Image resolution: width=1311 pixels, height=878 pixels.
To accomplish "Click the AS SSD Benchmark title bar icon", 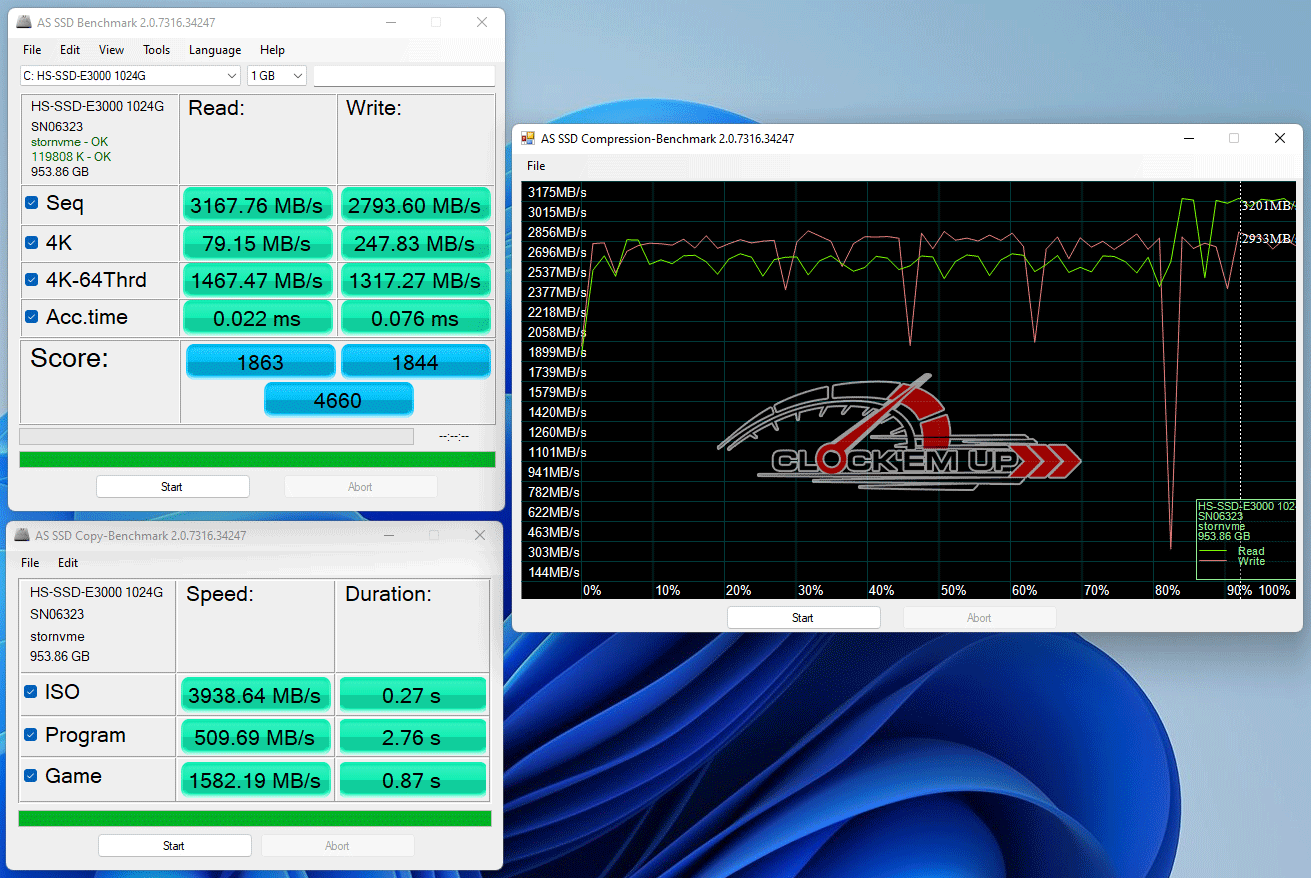I will coord(24,22).
